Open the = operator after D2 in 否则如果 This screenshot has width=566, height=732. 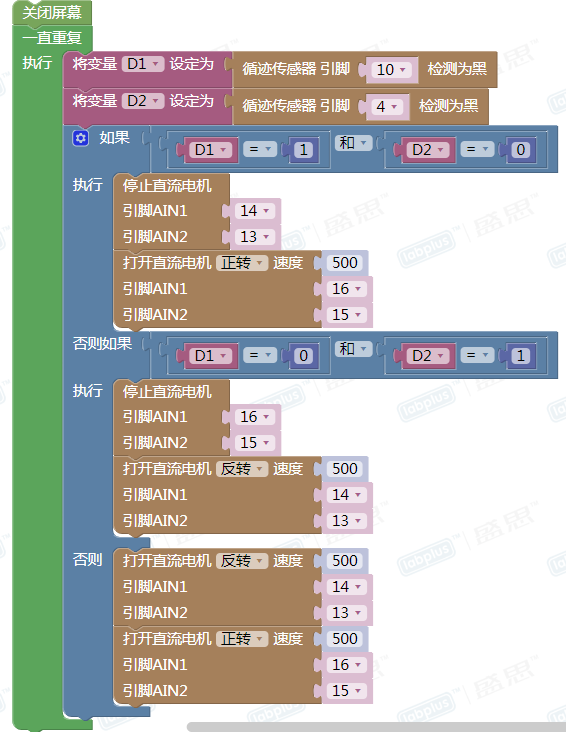pos(477,355)
